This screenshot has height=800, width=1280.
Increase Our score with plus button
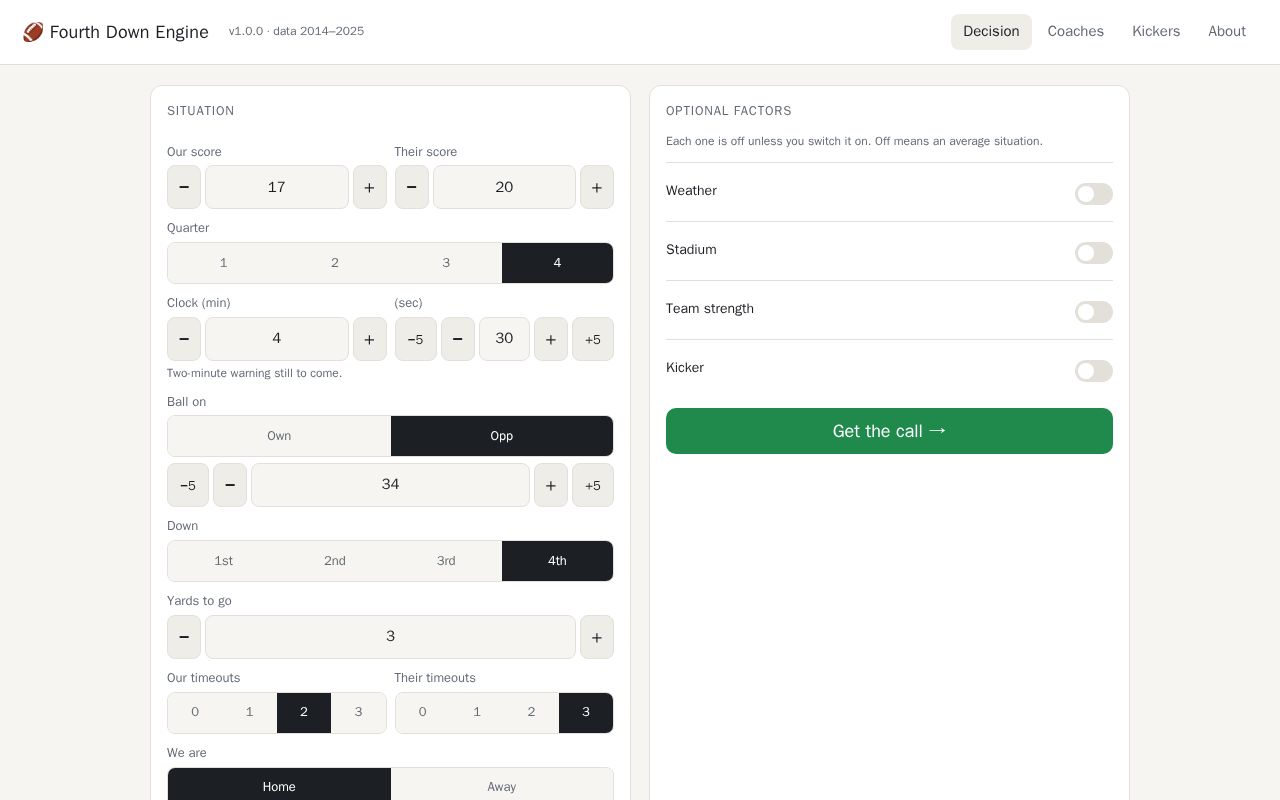(370, 187)
